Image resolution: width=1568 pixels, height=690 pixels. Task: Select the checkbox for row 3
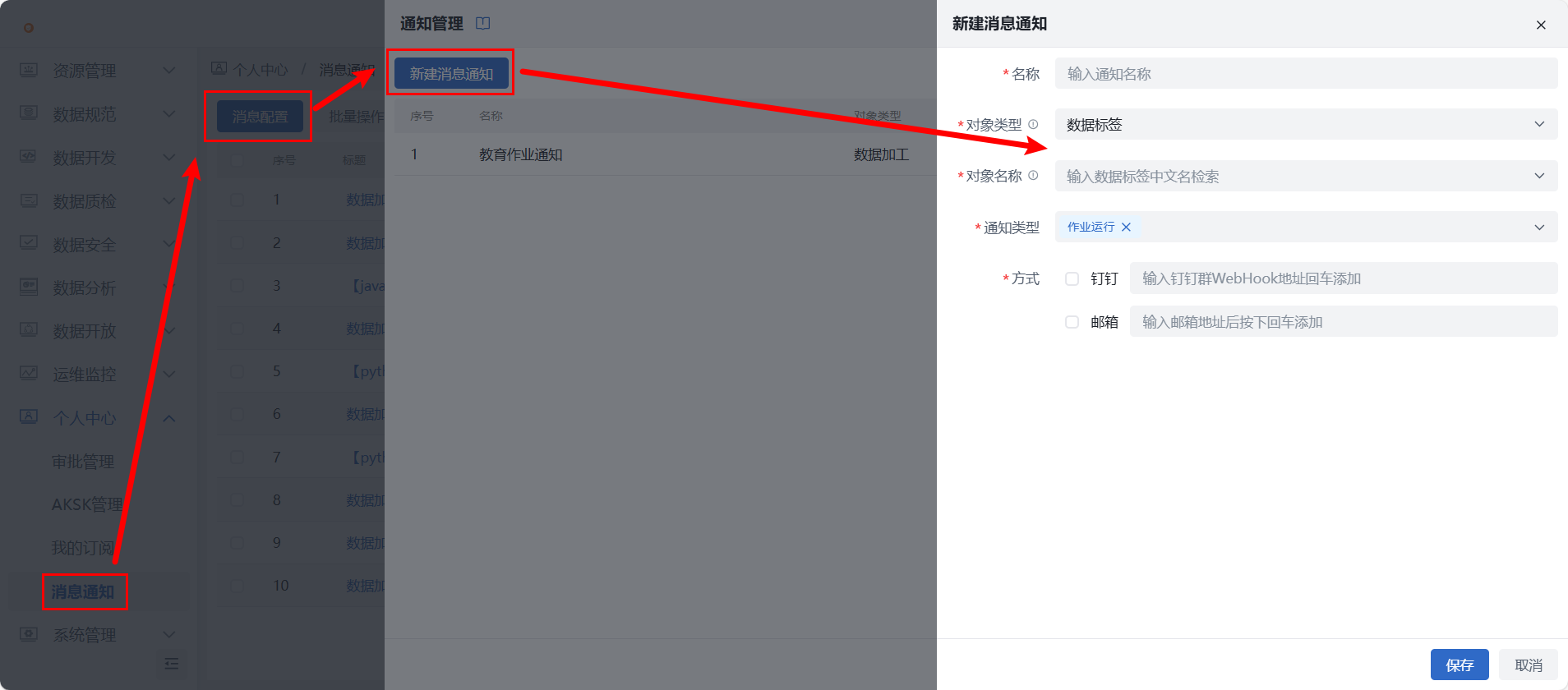tap(237, 285)
